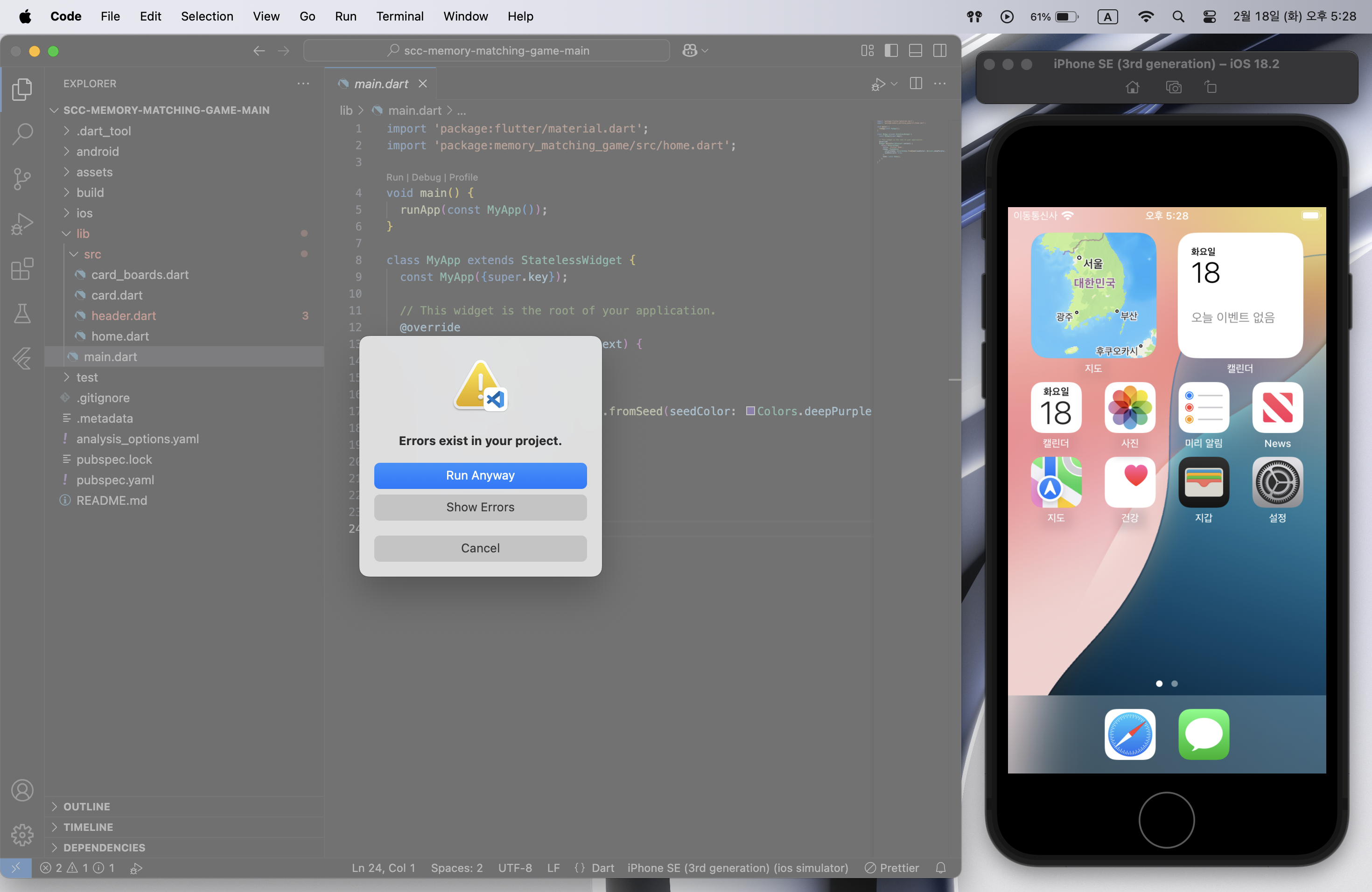The height and width of the screenshot is (892, 1372).
Task: Click the debug icon in status bar
Action: [x=136, y=868]
